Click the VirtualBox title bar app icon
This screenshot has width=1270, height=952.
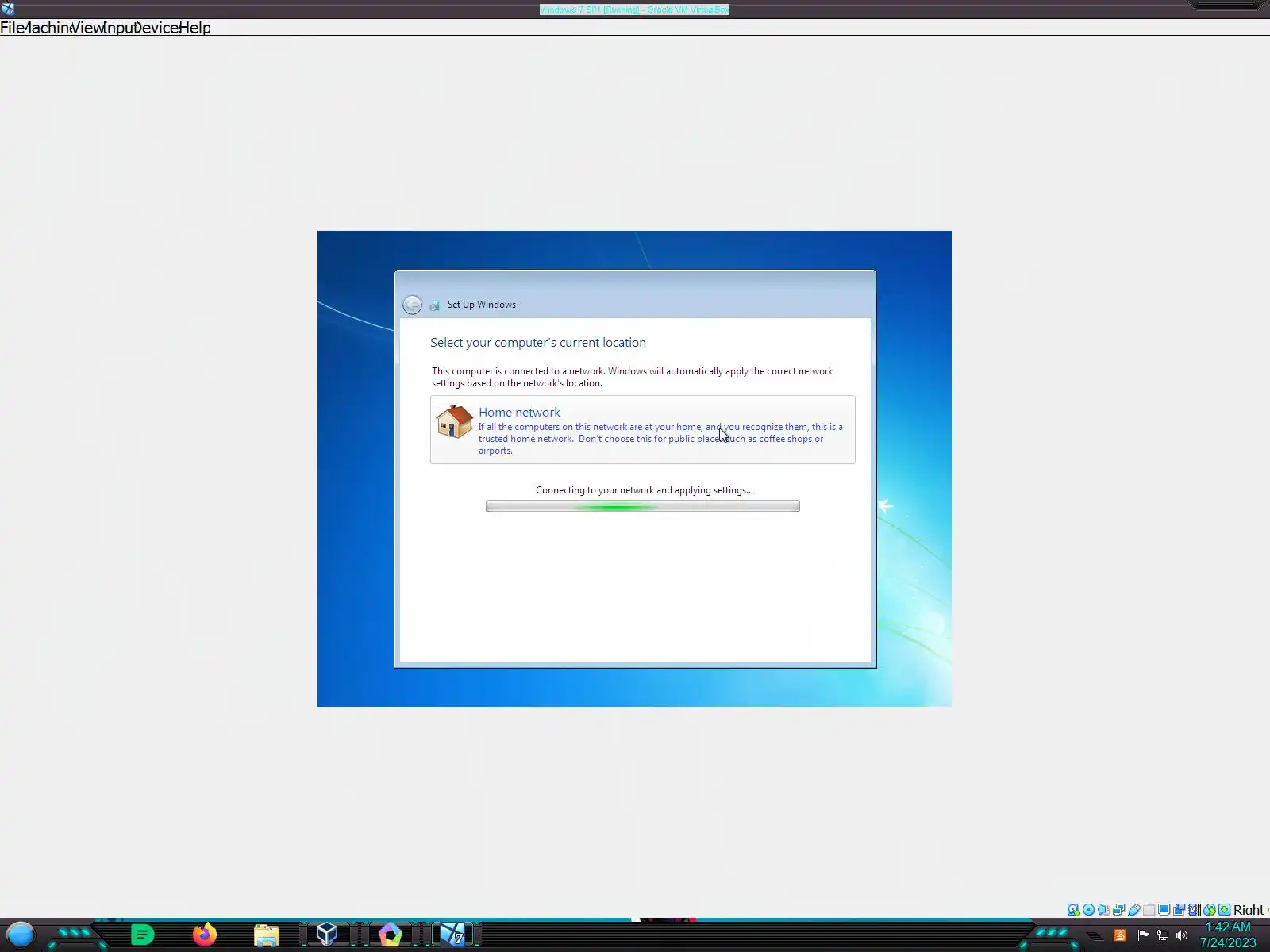(8, 10)
